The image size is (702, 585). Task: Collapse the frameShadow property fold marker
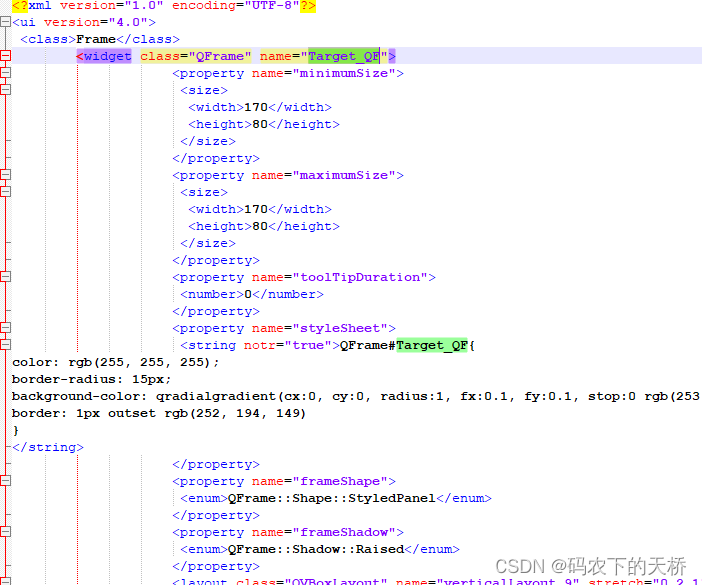coord(5,532)
